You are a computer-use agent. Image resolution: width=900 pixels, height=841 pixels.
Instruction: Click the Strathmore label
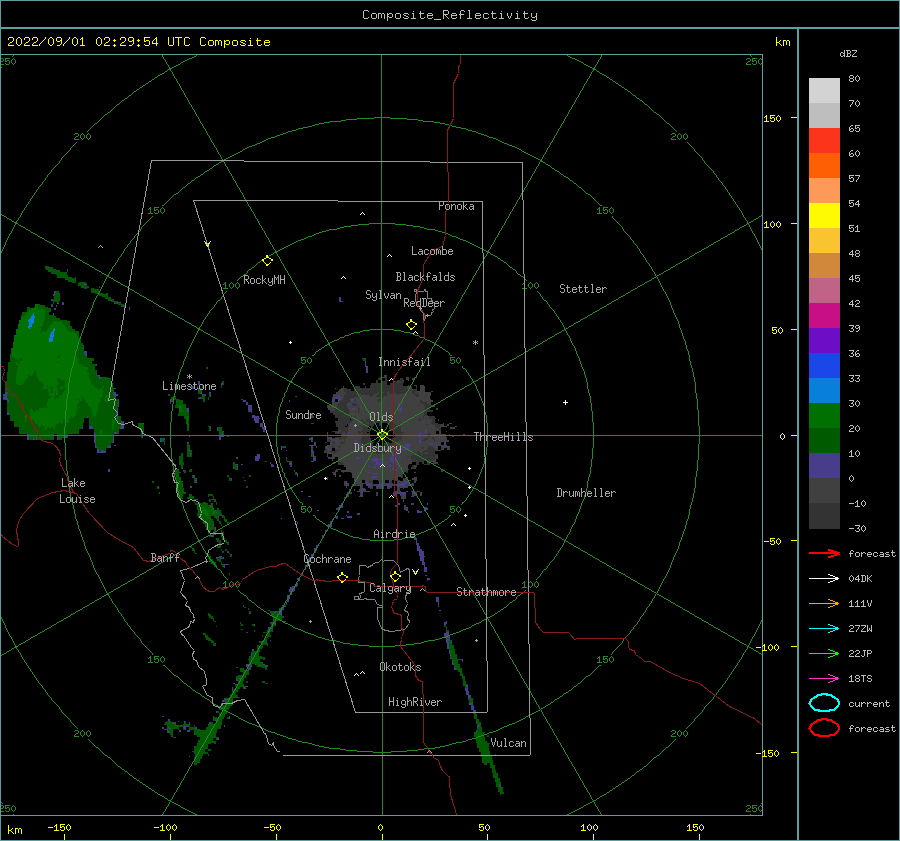pyautogui.click(x=486, y=592)
